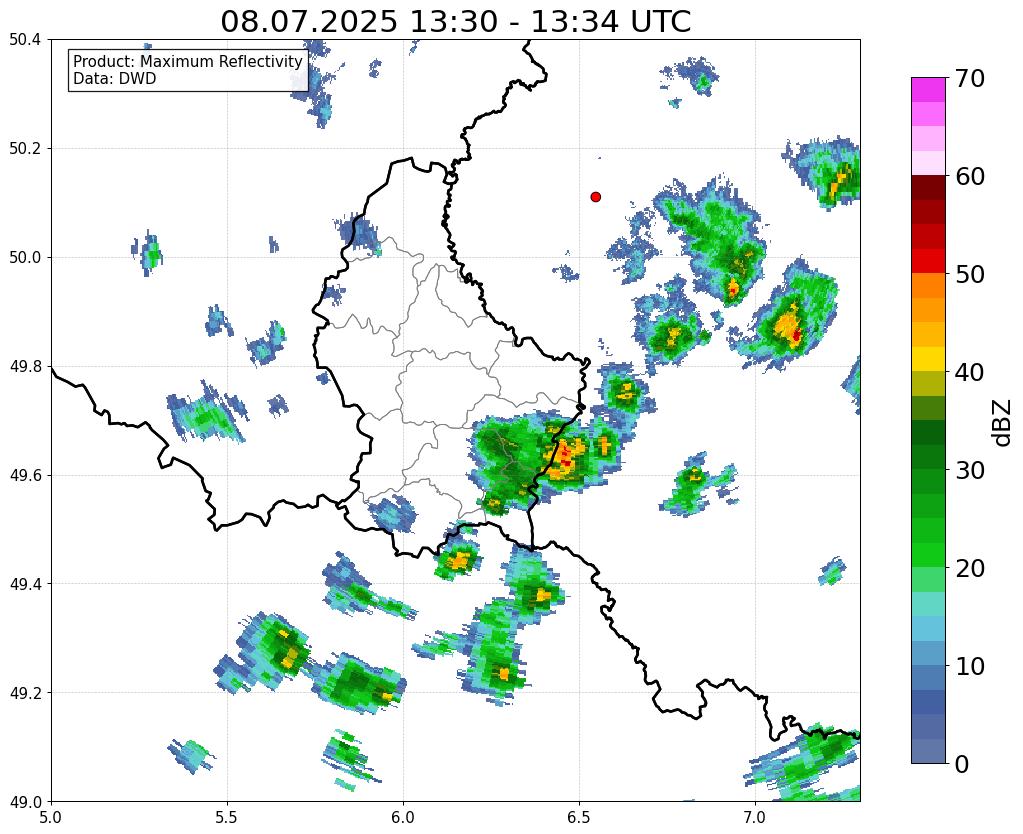
Task: Click the colorbar tick label 0
Action: 962,764
